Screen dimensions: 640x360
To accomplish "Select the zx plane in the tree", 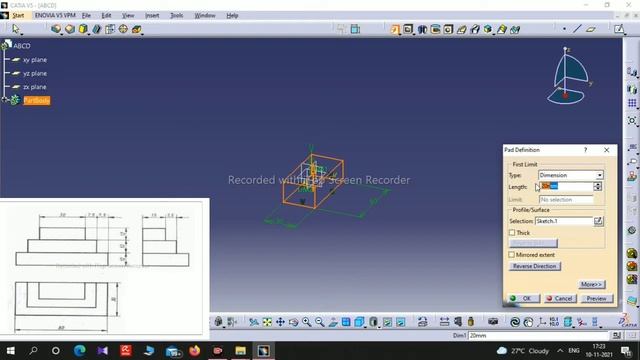I will click(x=35, y=87).
